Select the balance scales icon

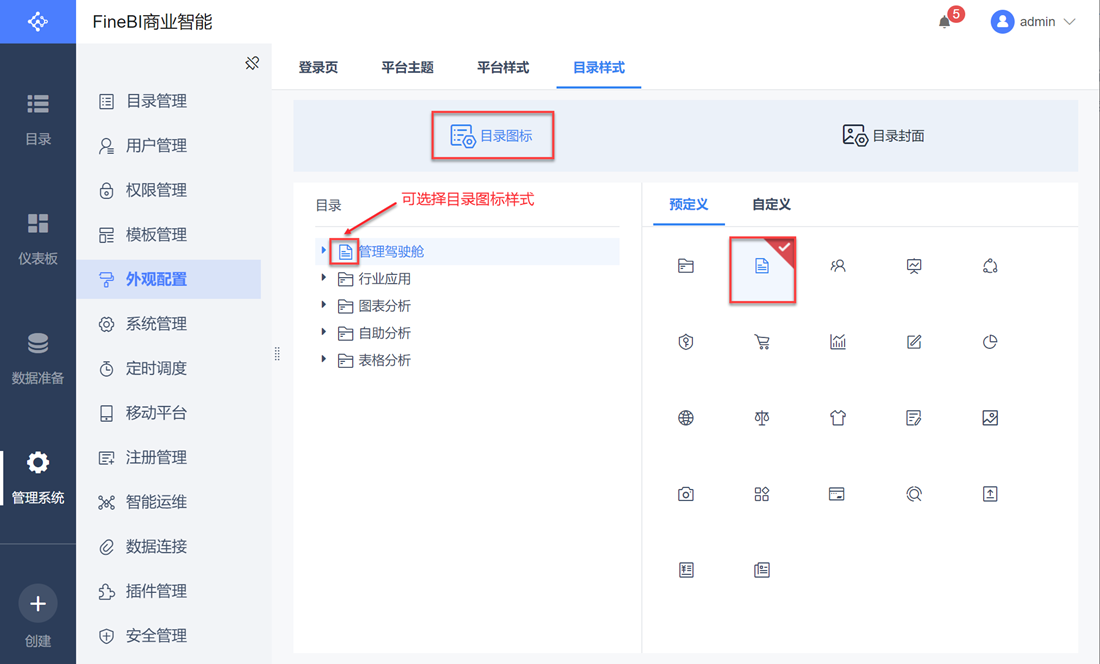coord(762,418)
